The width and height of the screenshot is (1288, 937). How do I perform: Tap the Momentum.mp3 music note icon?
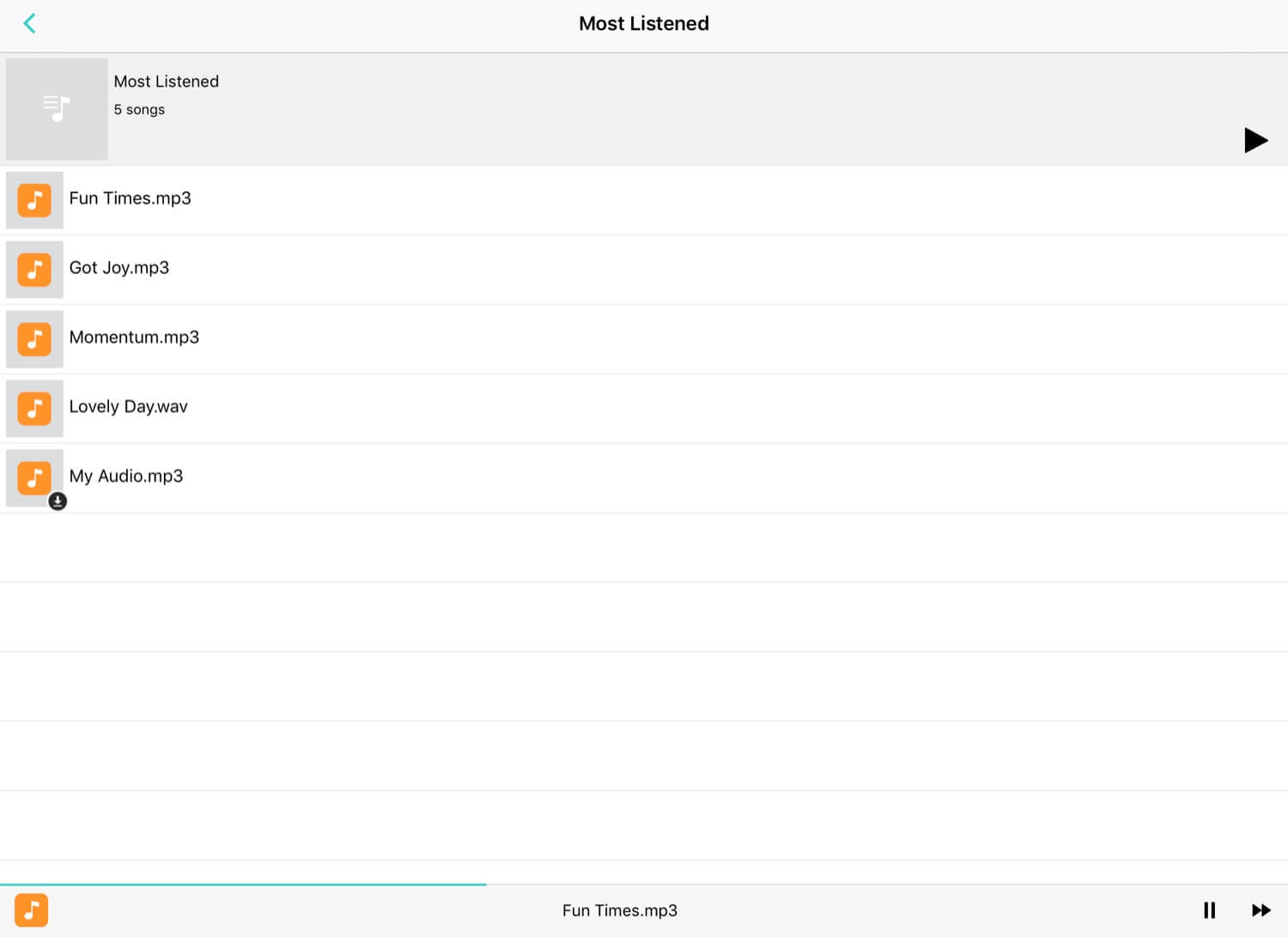click(x=34, y=339)
